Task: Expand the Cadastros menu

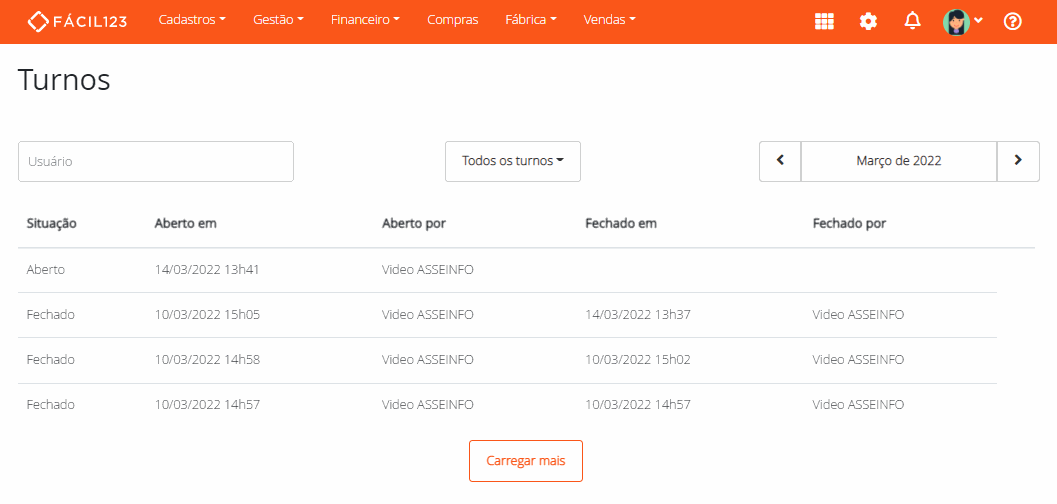Action: point(192,20)
